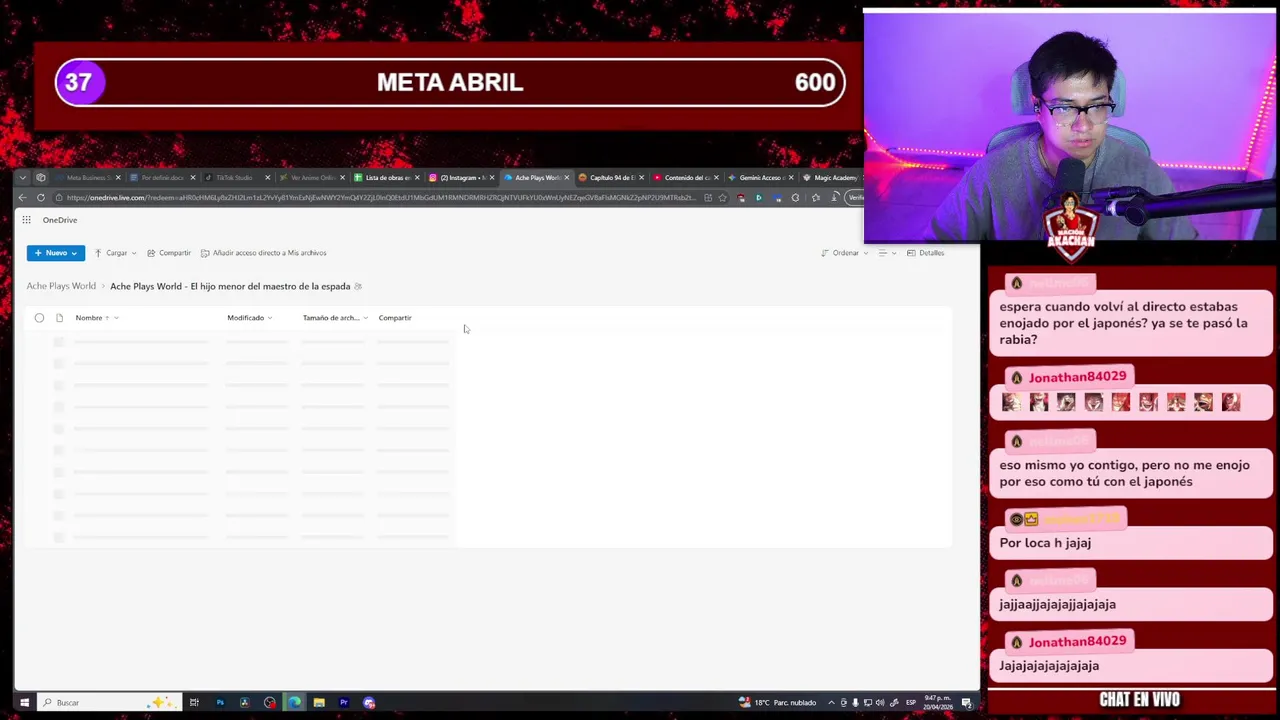
Task: Toggle the select-all files circle
Action: pos(39,318)
